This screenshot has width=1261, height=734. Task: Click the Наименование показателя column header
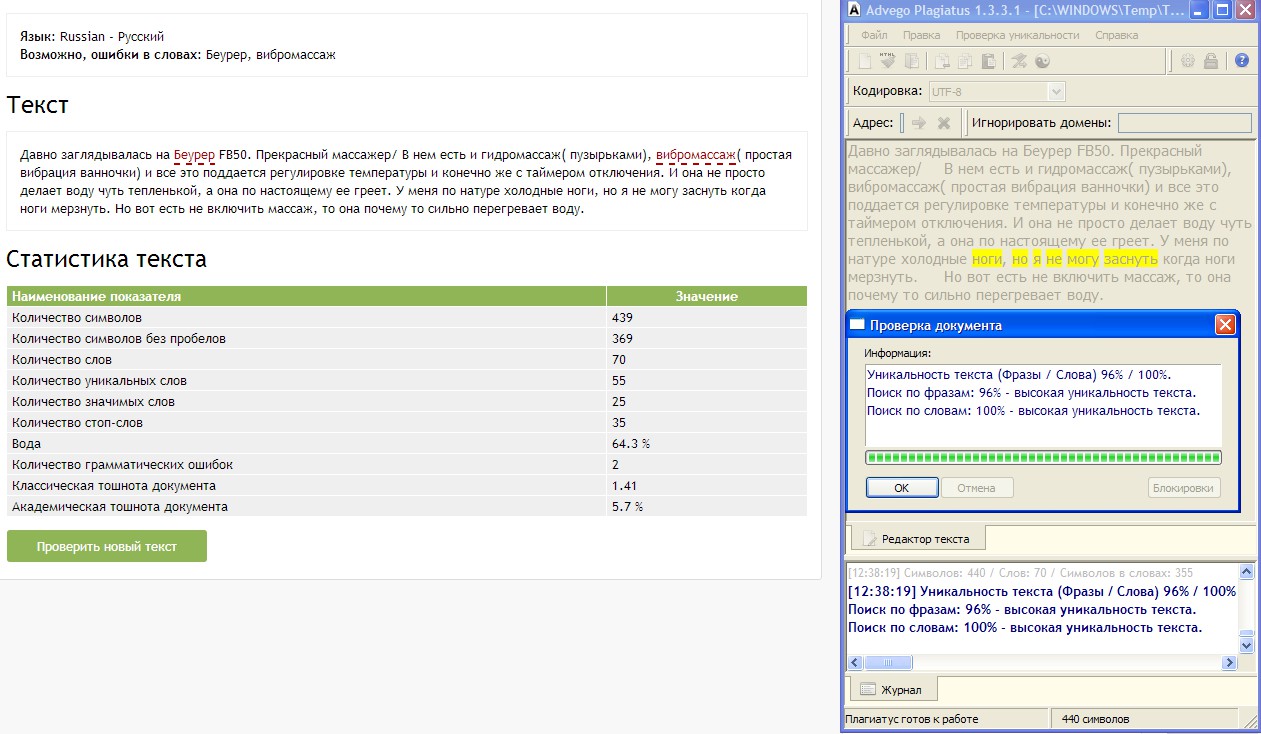coord(306,296)
